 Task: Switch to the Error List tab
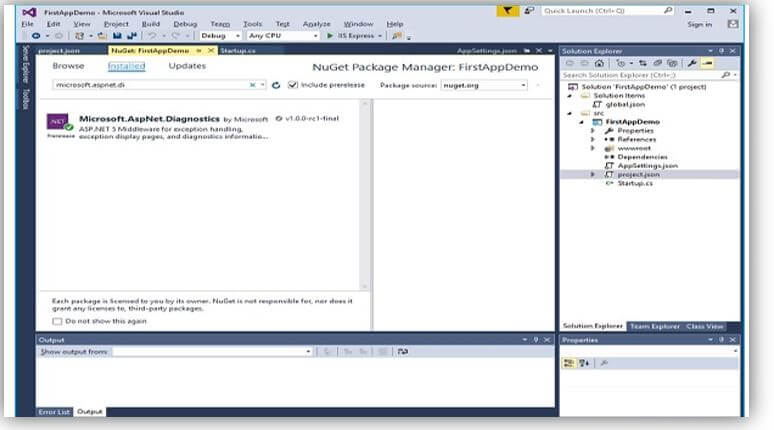click(54, 412)
